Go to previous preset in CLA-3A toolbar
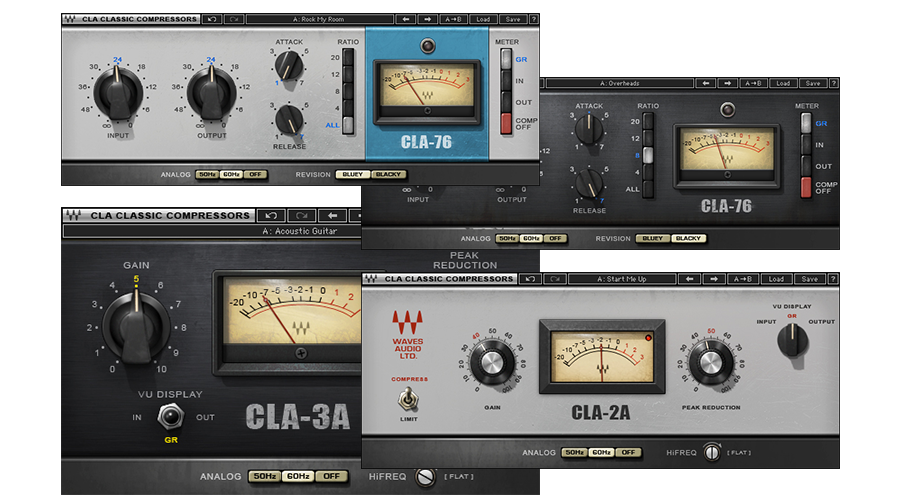 (332, 215)
